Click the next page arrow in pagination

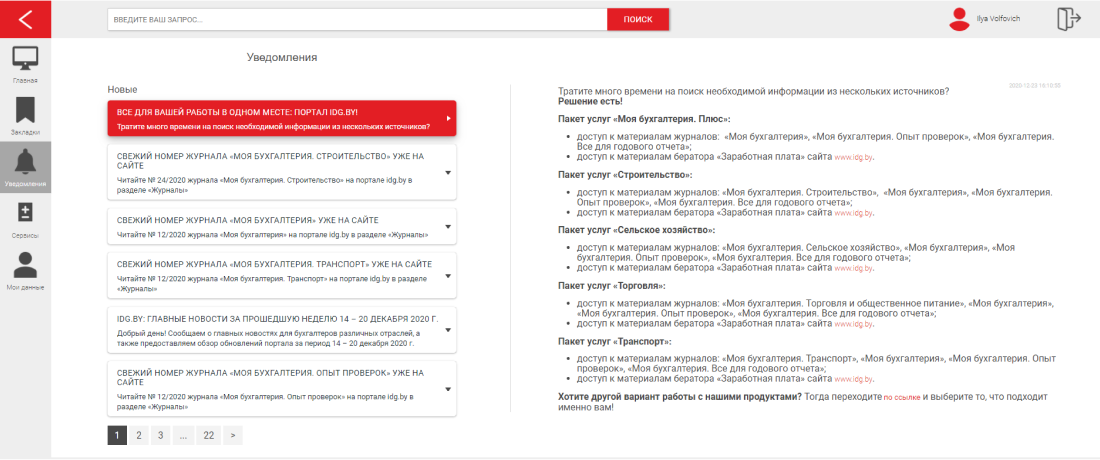click(x=232, y=435)
